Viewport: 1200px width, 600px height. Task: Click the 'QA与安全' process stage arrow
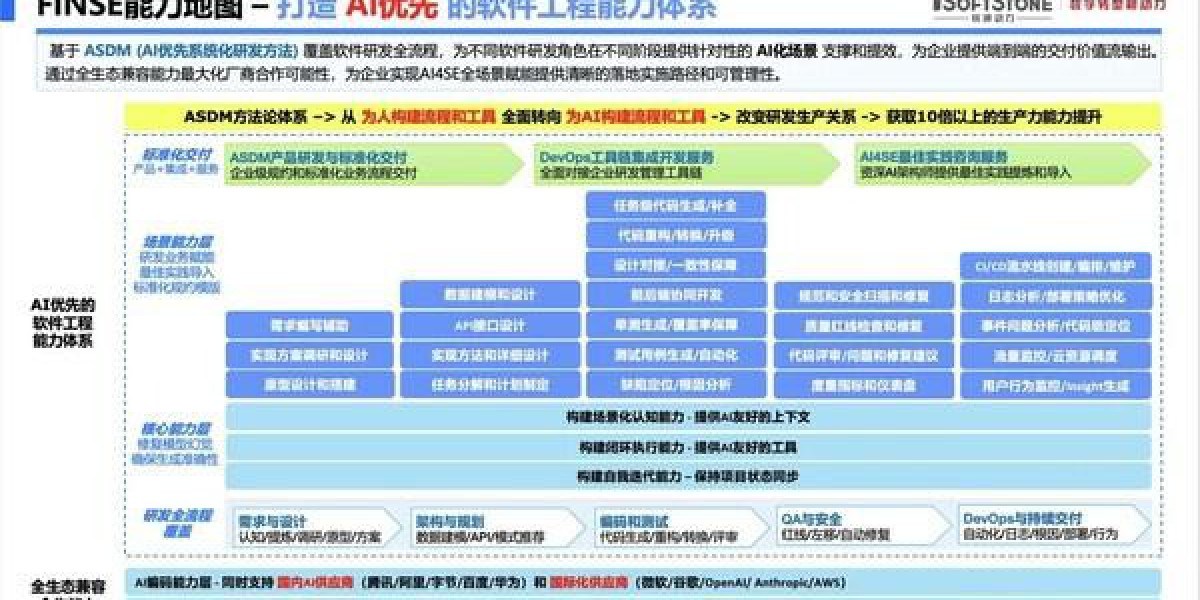pos(860,528)
